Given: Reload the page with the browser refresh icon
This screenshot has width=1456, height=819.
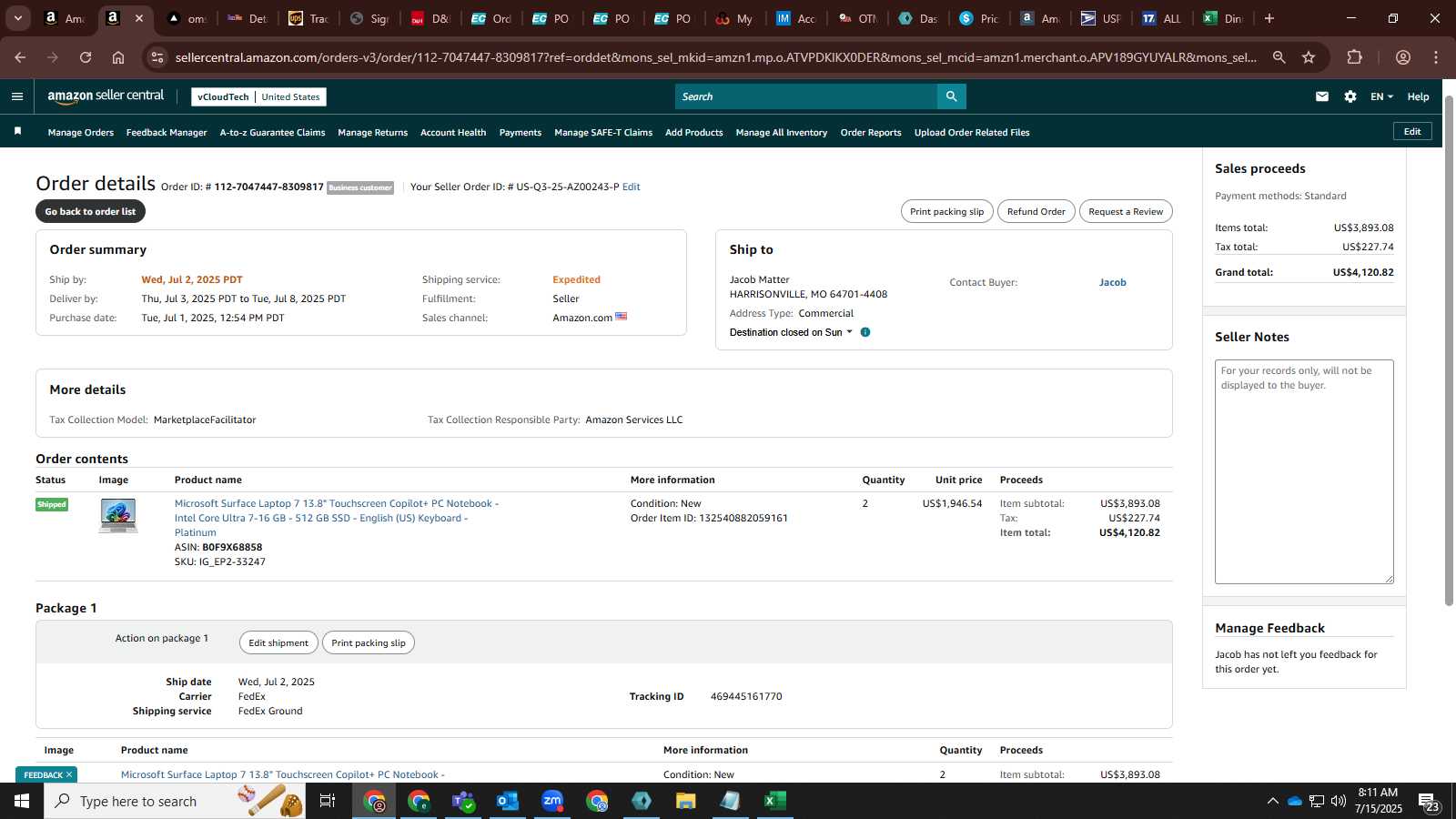Looking at the screenshot, I should coord(86,57).
